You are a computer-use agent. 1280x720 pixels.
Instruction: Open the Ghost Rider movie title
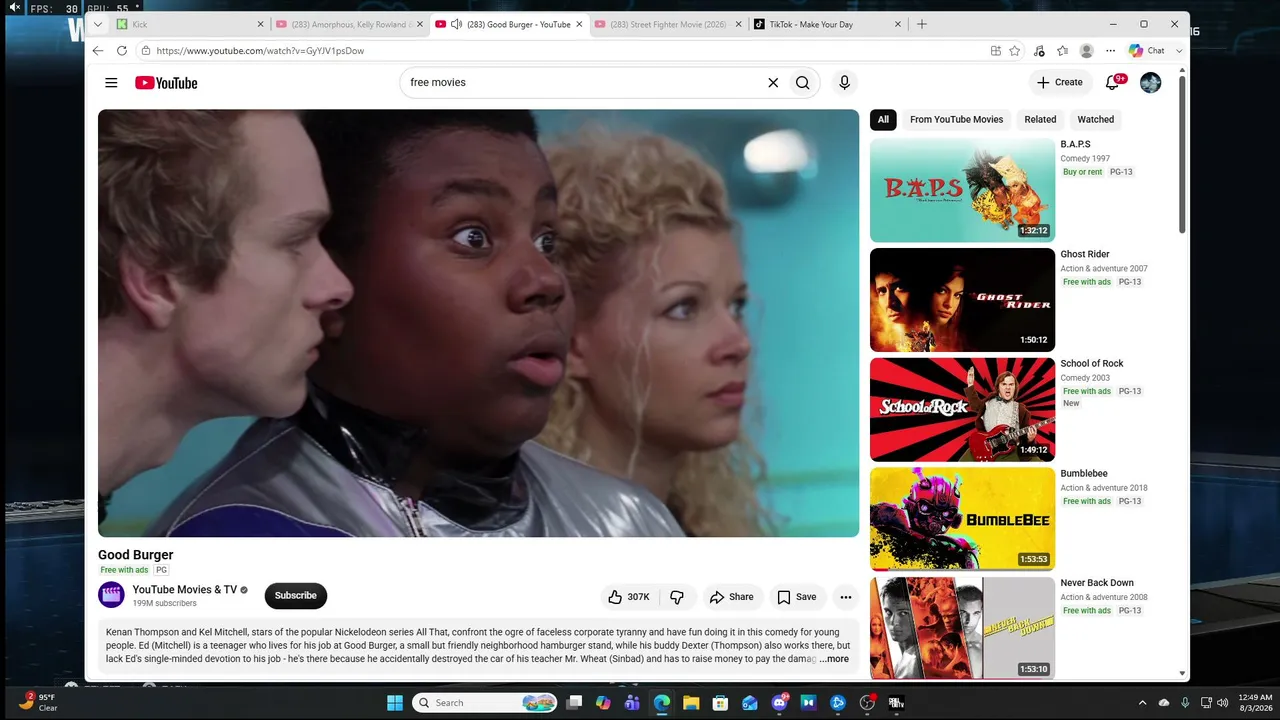point(1085,254)
